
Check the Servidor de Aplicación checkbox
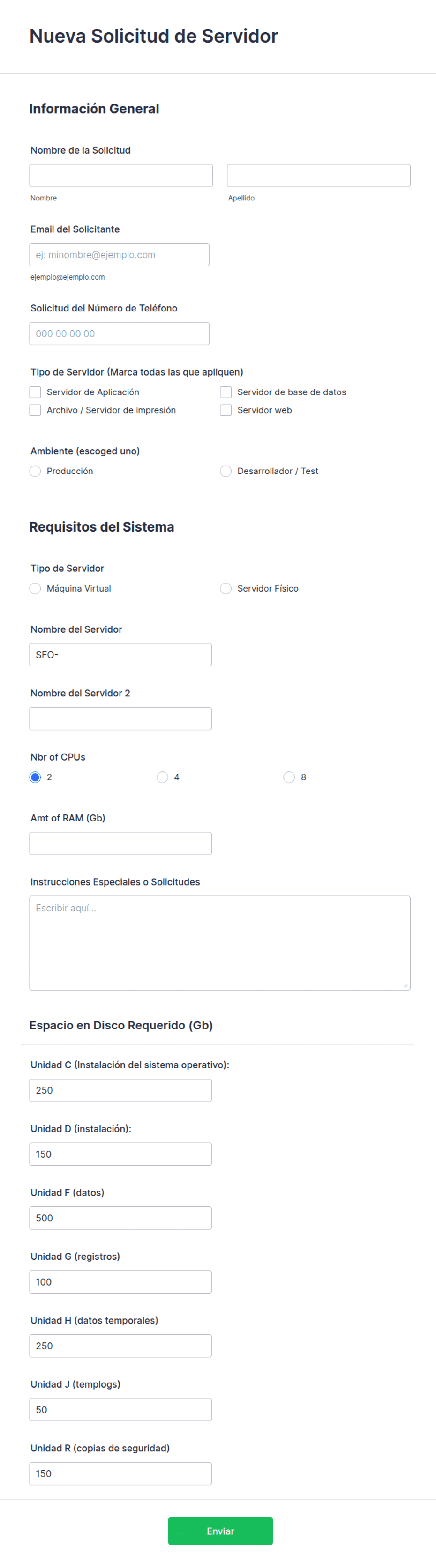point(35,392)
